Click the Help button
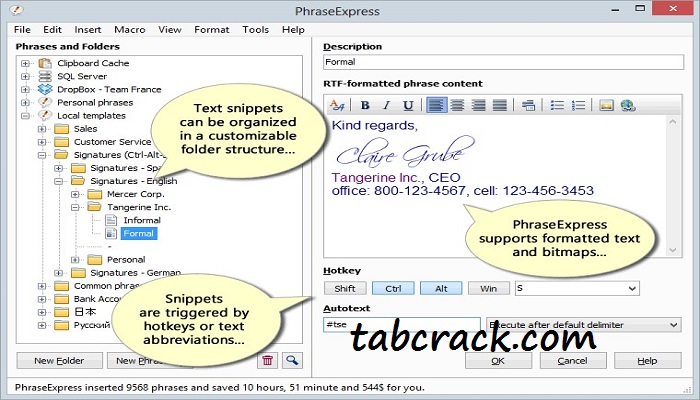This screenshot has width=700, height=400. click(x=647, y=361)
